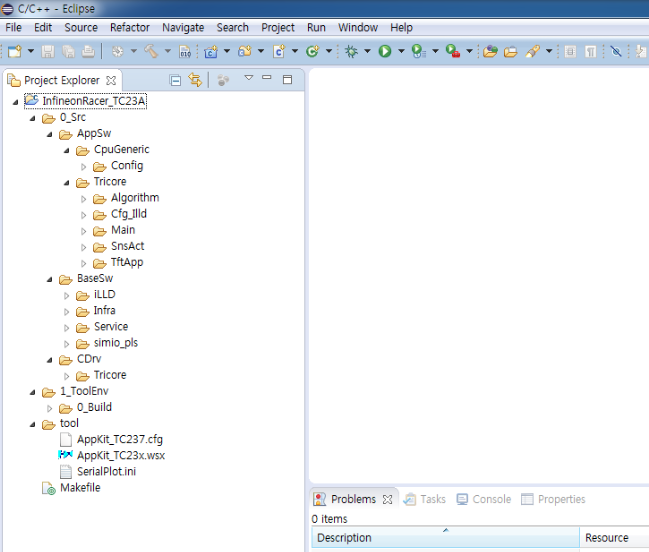Click the Build hammer icon

151,51
